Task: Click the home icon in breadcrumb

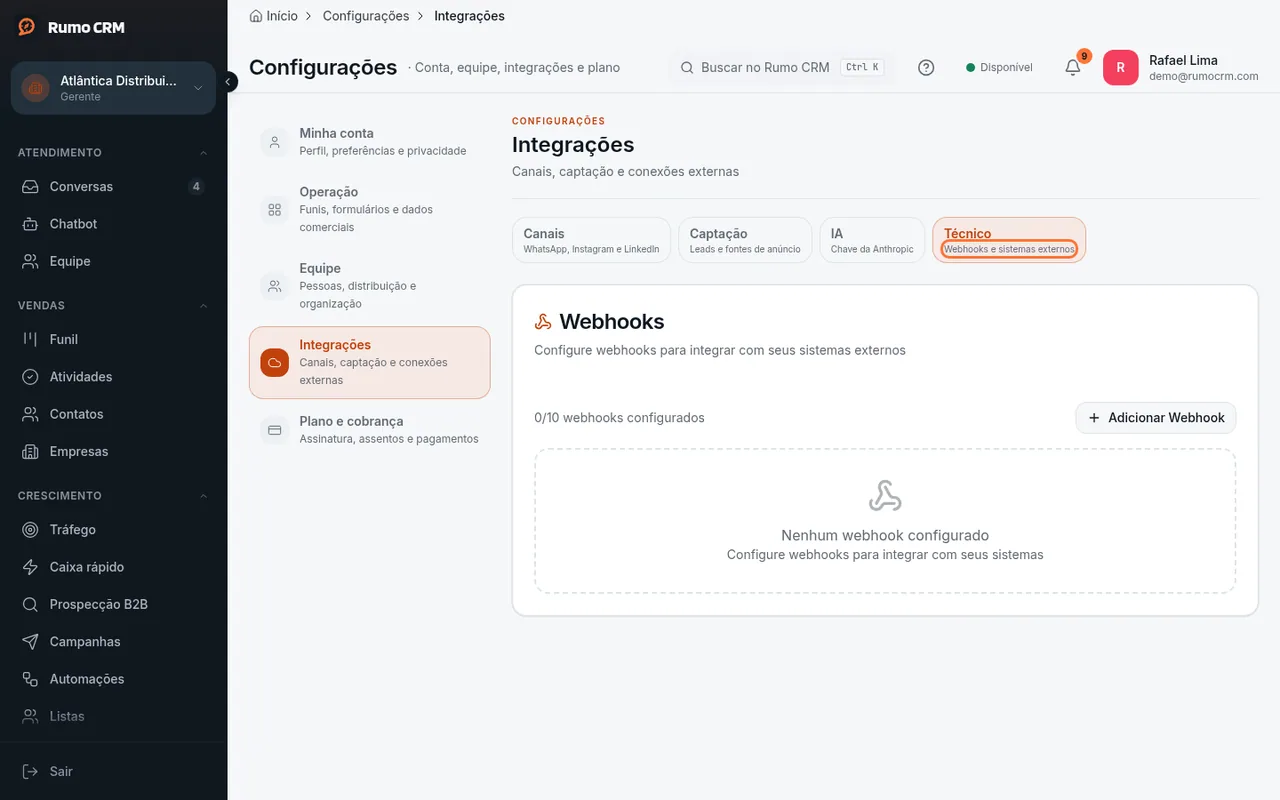Action: 256,16
